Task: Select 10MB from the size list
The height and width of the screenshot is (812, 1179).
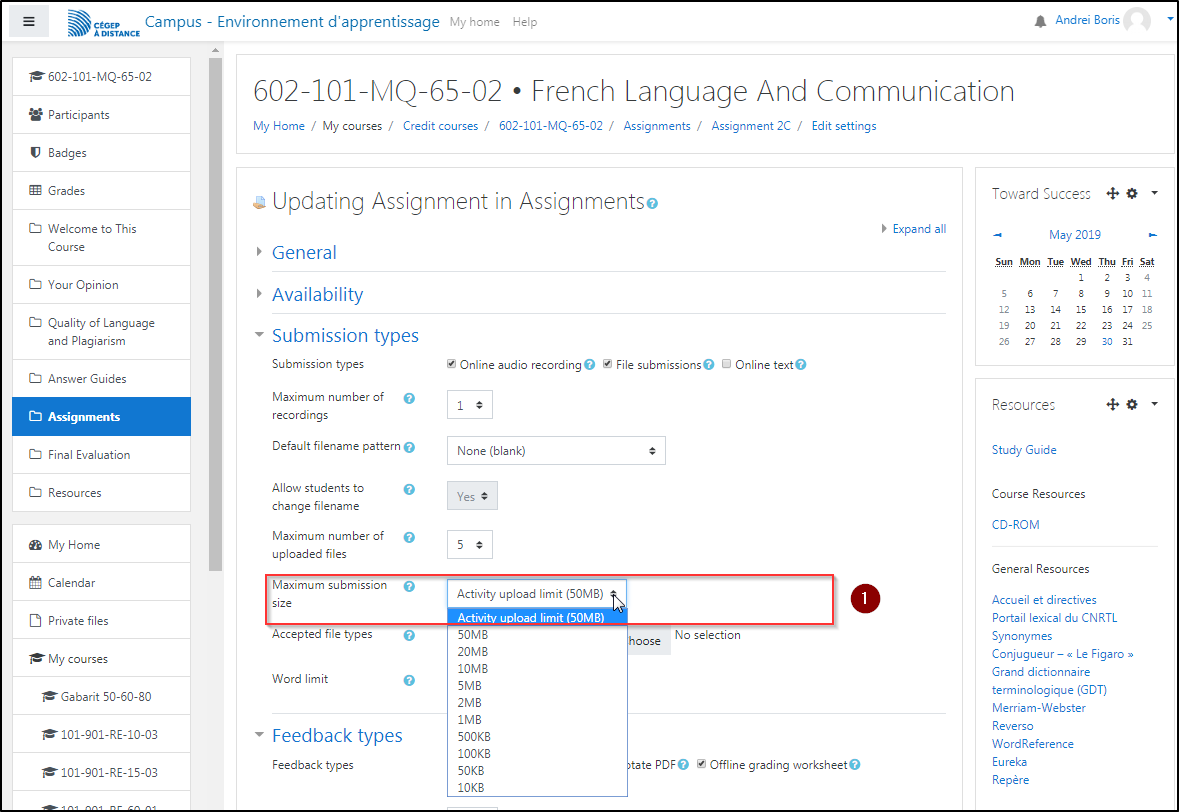Action: coord(473,669)
